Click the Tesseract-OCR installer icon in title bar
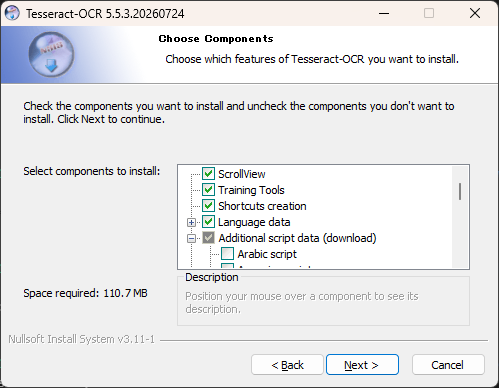This screenshot has width=499, height=388. click(x=12, y=13)
